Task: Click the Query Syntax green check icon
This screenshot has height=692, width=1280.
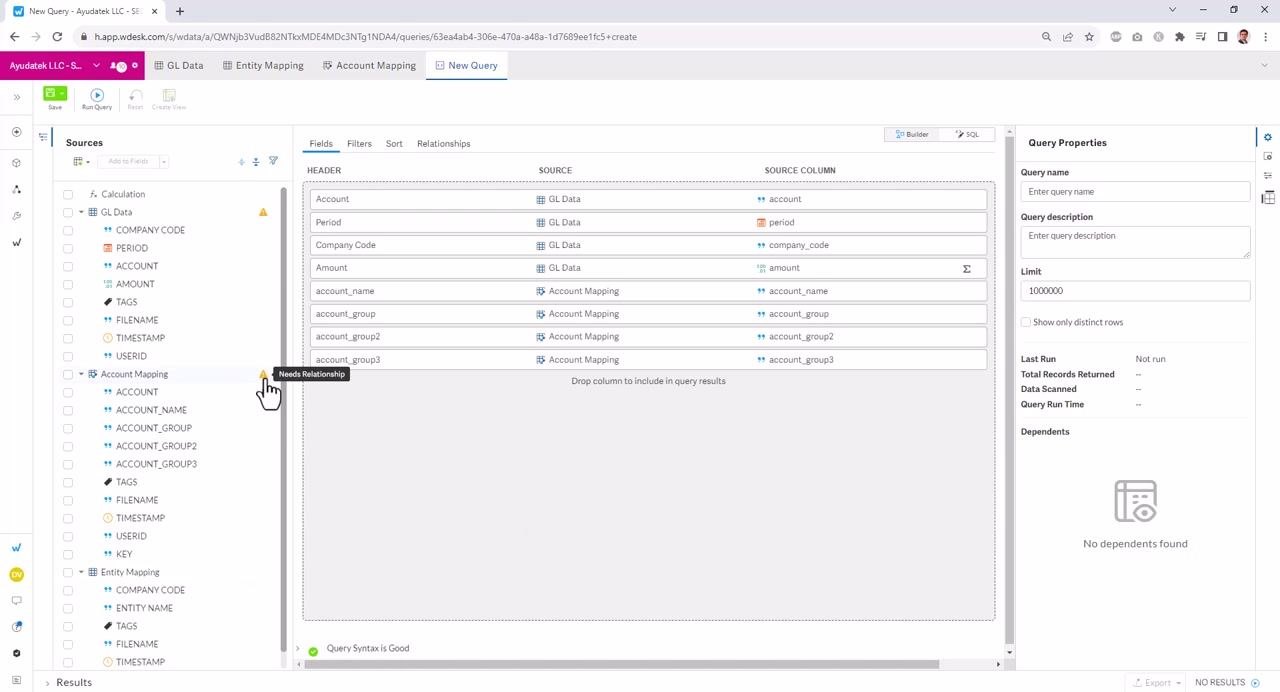Action: tap(313, 651)
